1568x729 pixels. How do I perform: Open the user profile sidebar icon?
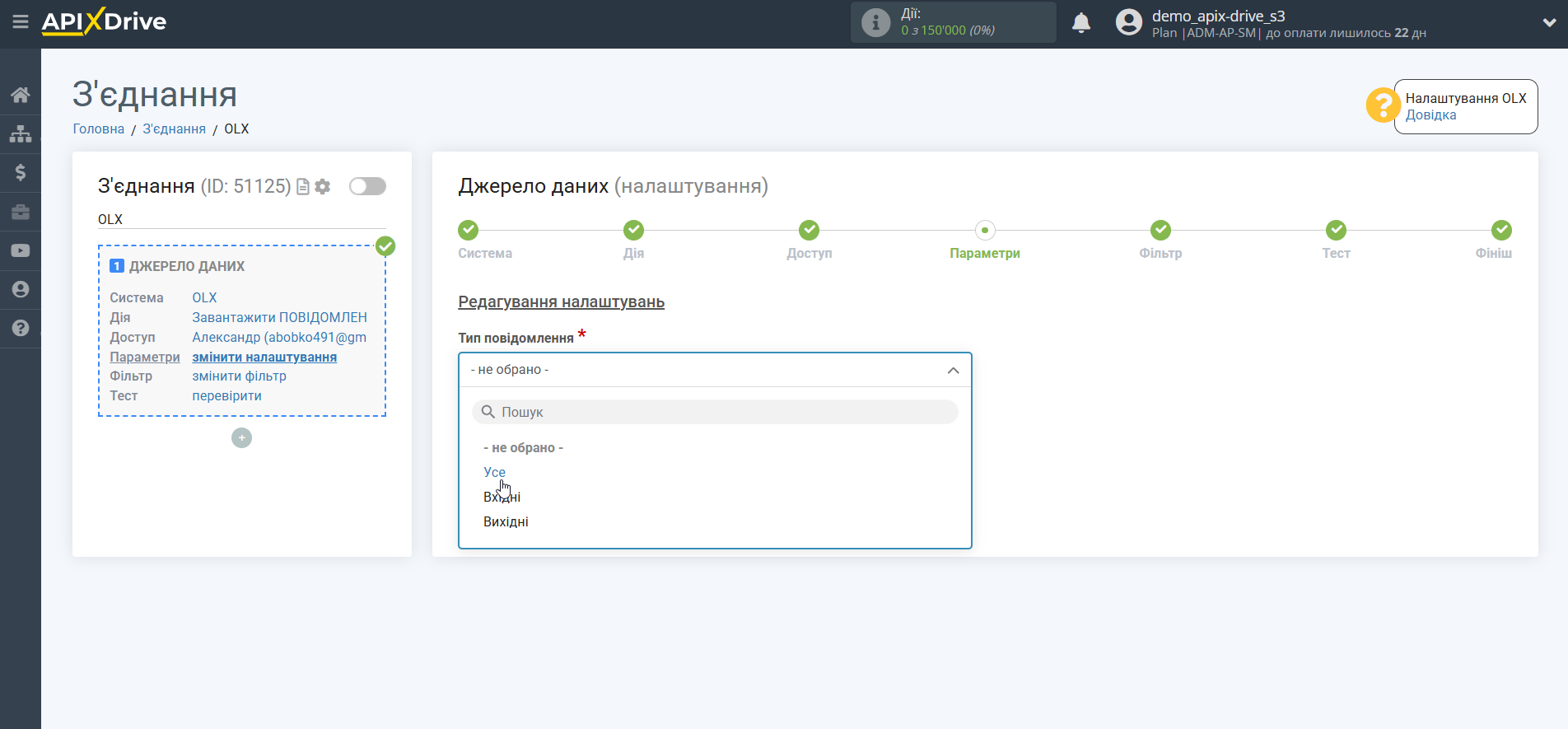(21, 289)
